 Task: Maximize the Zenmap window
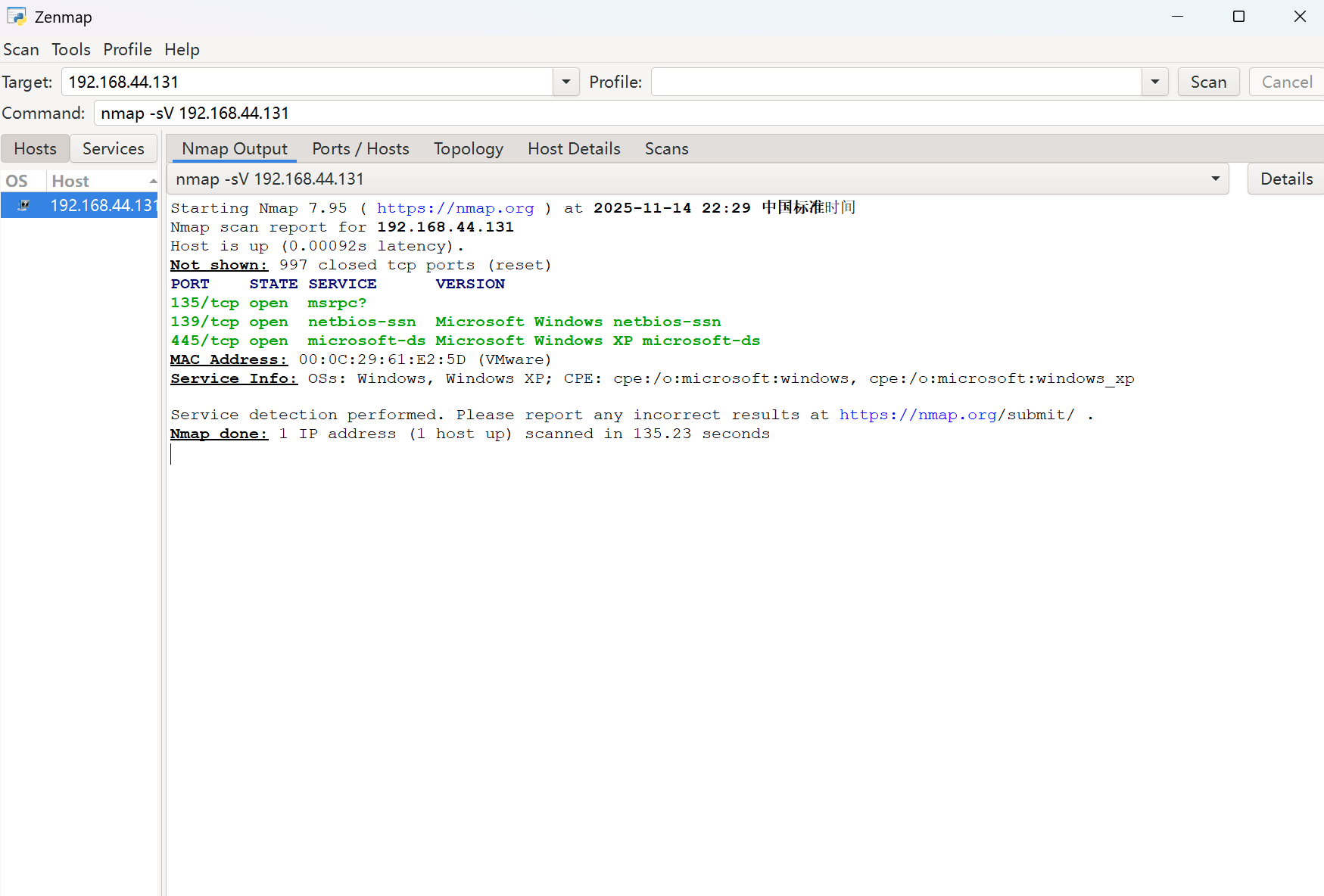point(1238,17)
